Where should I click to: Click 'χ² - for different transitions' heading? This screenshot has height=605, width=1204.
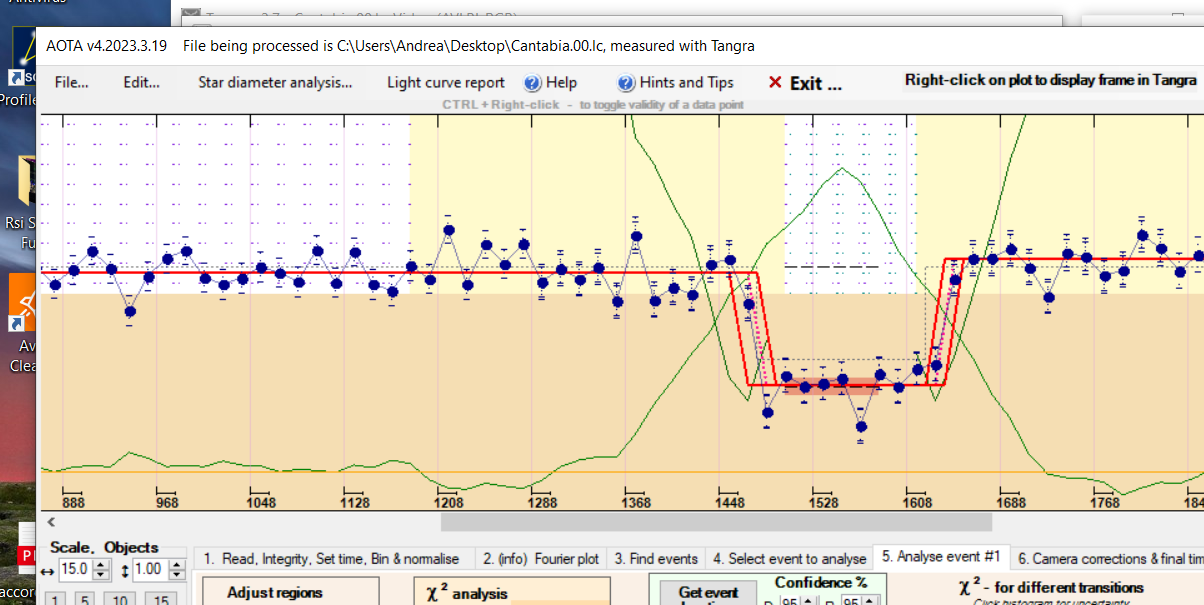(x=1051, y=587)
